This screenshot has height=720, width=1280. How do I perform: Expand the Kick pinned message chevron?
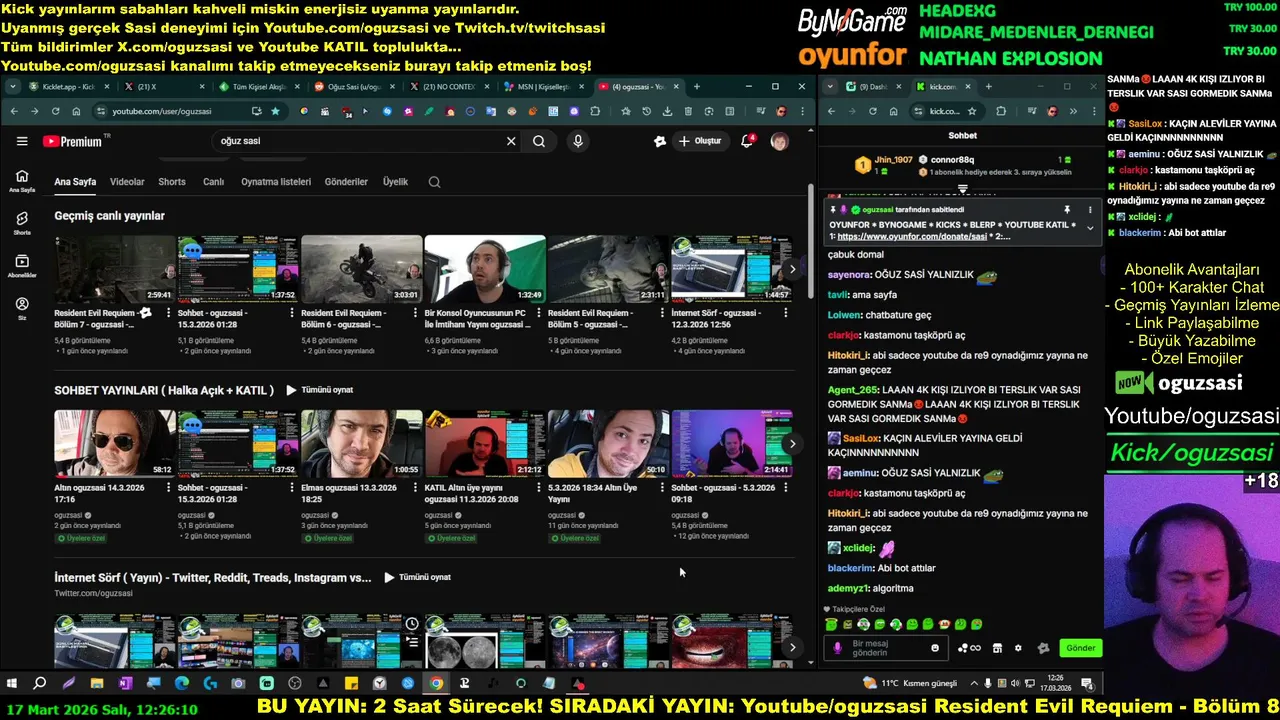point(1090,229)
